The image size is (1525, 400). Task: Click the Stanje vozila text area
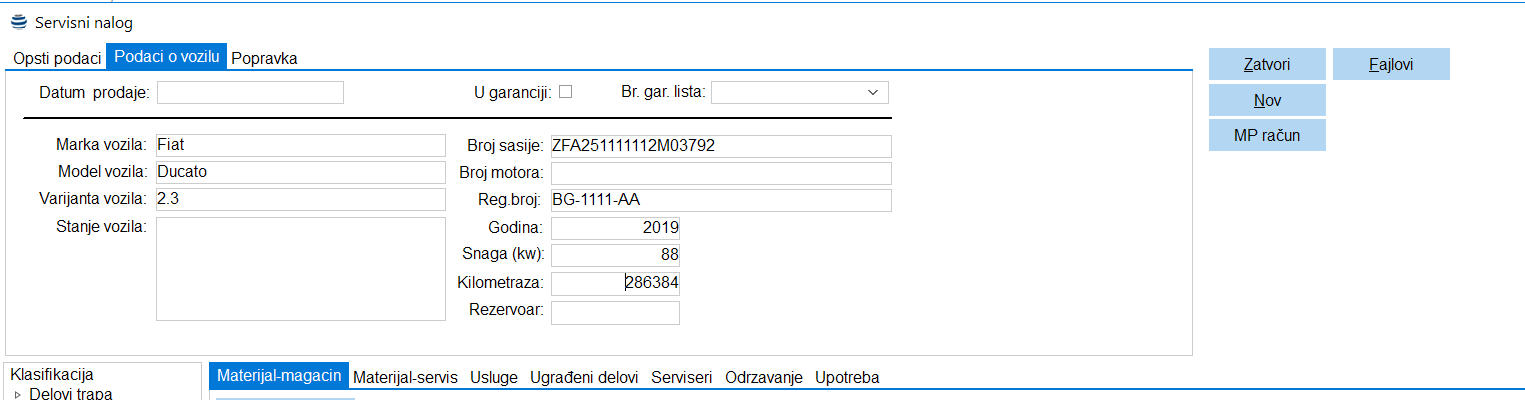pyautogui.click(x=300, y=269)
